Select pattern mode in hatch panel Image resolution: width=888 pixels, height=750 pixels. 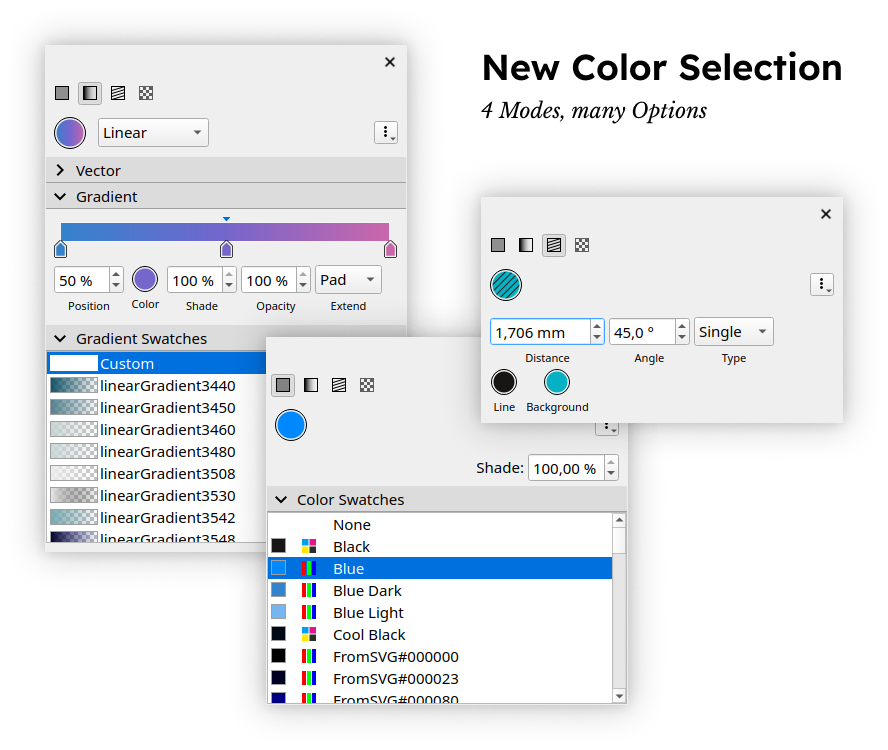(582, 245)
